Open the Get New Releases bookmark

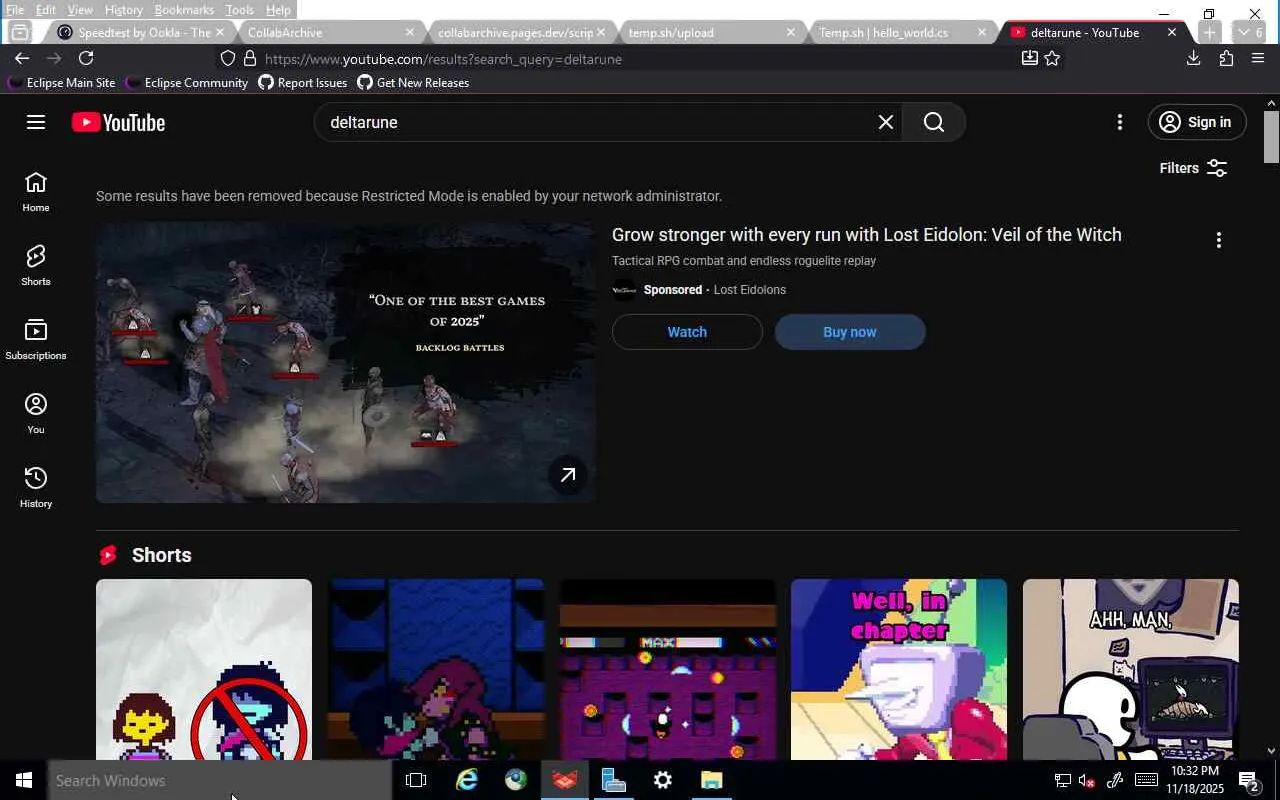tap(413, 83)
